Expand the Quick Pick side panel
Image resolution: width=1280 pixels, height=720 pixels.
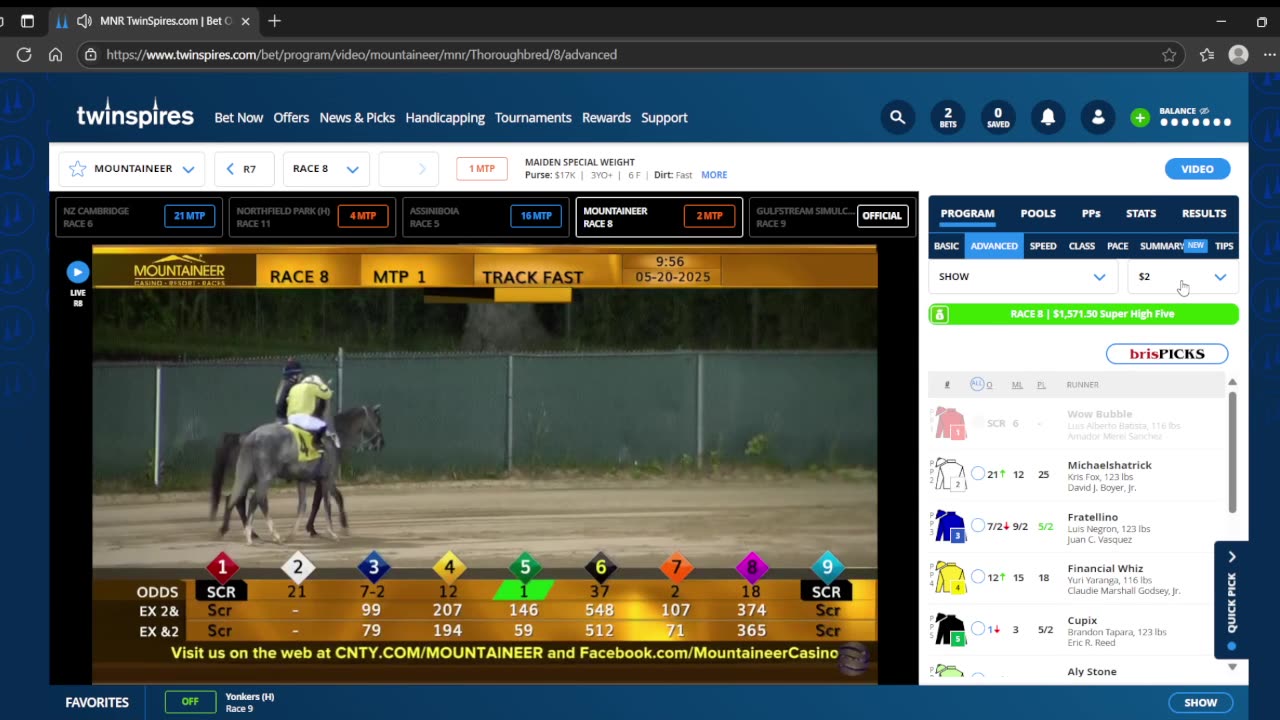[1232, 600]
